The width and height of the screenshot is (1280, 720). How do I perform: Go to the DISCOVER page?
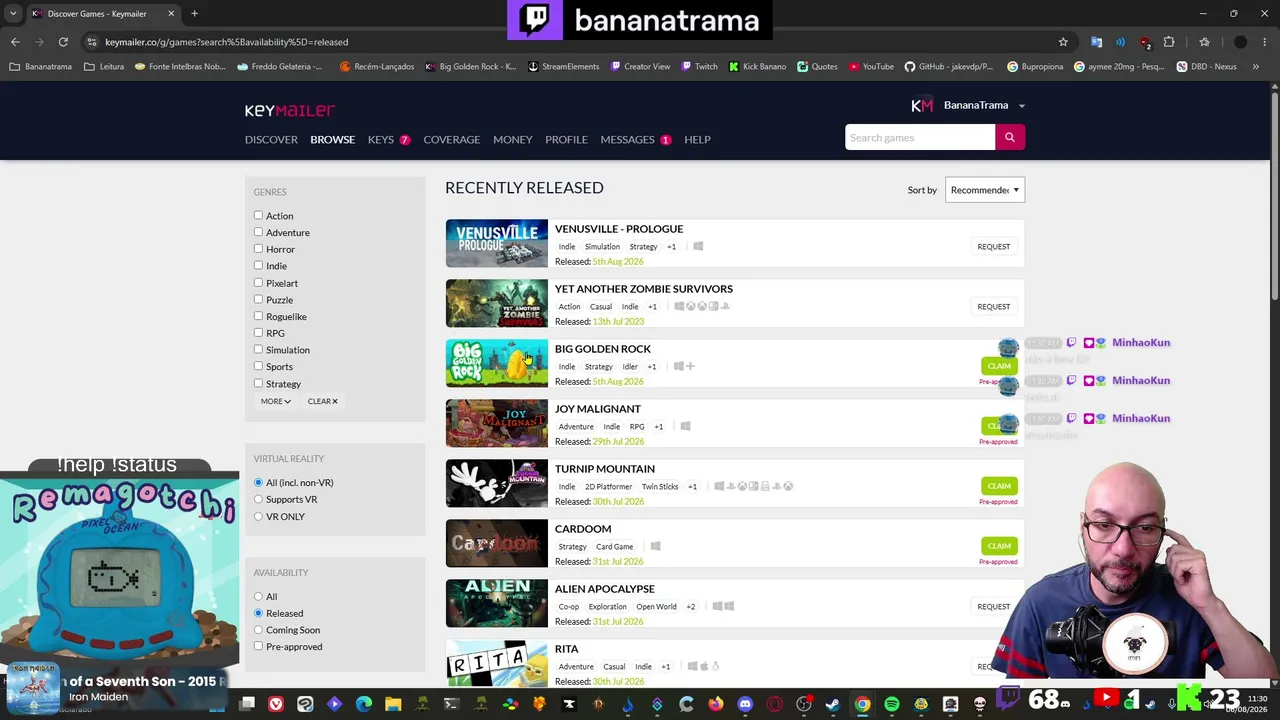[x=271, y=139]
